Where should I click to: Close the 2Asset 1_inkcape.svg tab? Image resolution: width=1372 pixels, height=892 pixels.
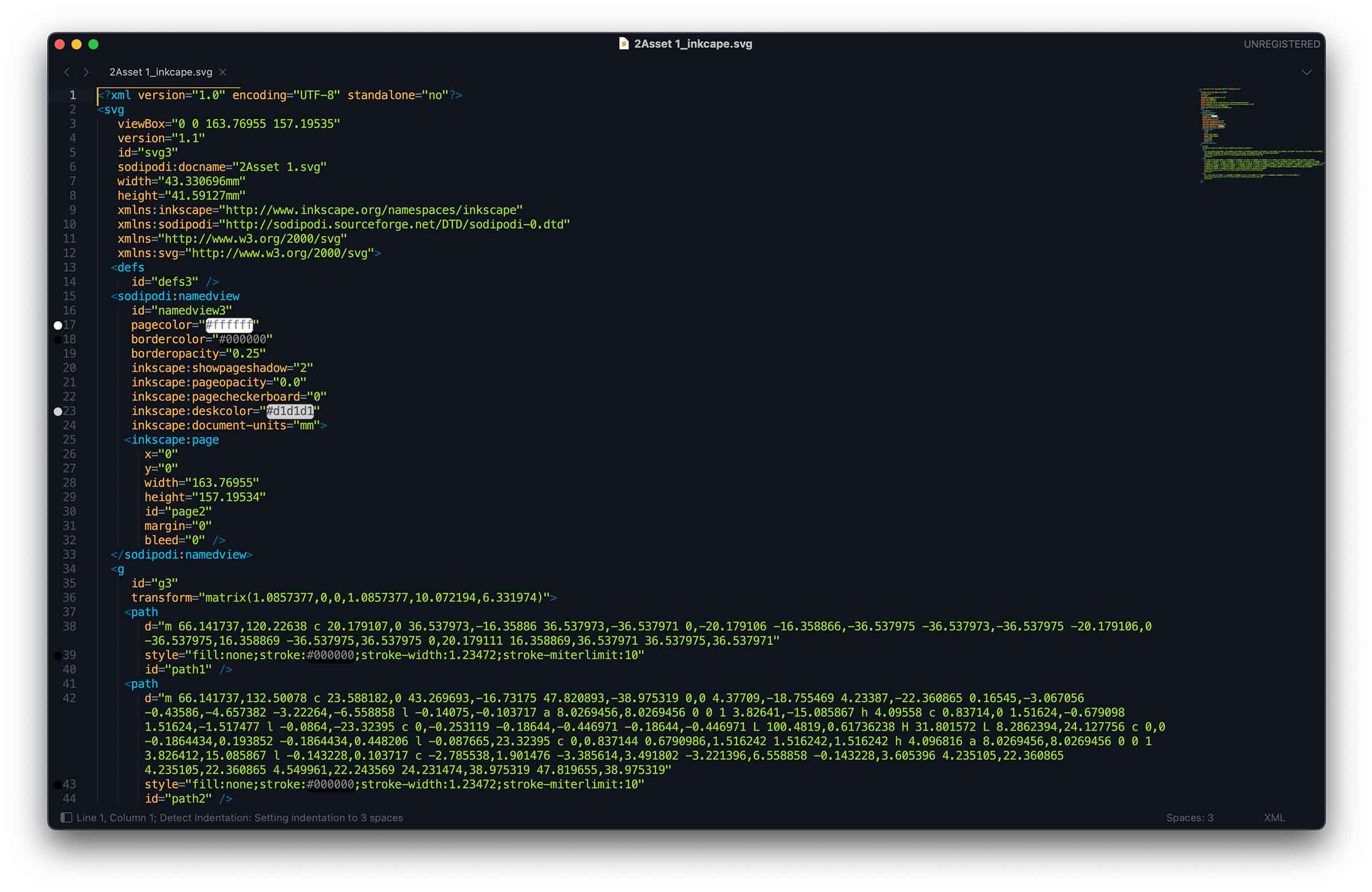[x=223, y=72]
